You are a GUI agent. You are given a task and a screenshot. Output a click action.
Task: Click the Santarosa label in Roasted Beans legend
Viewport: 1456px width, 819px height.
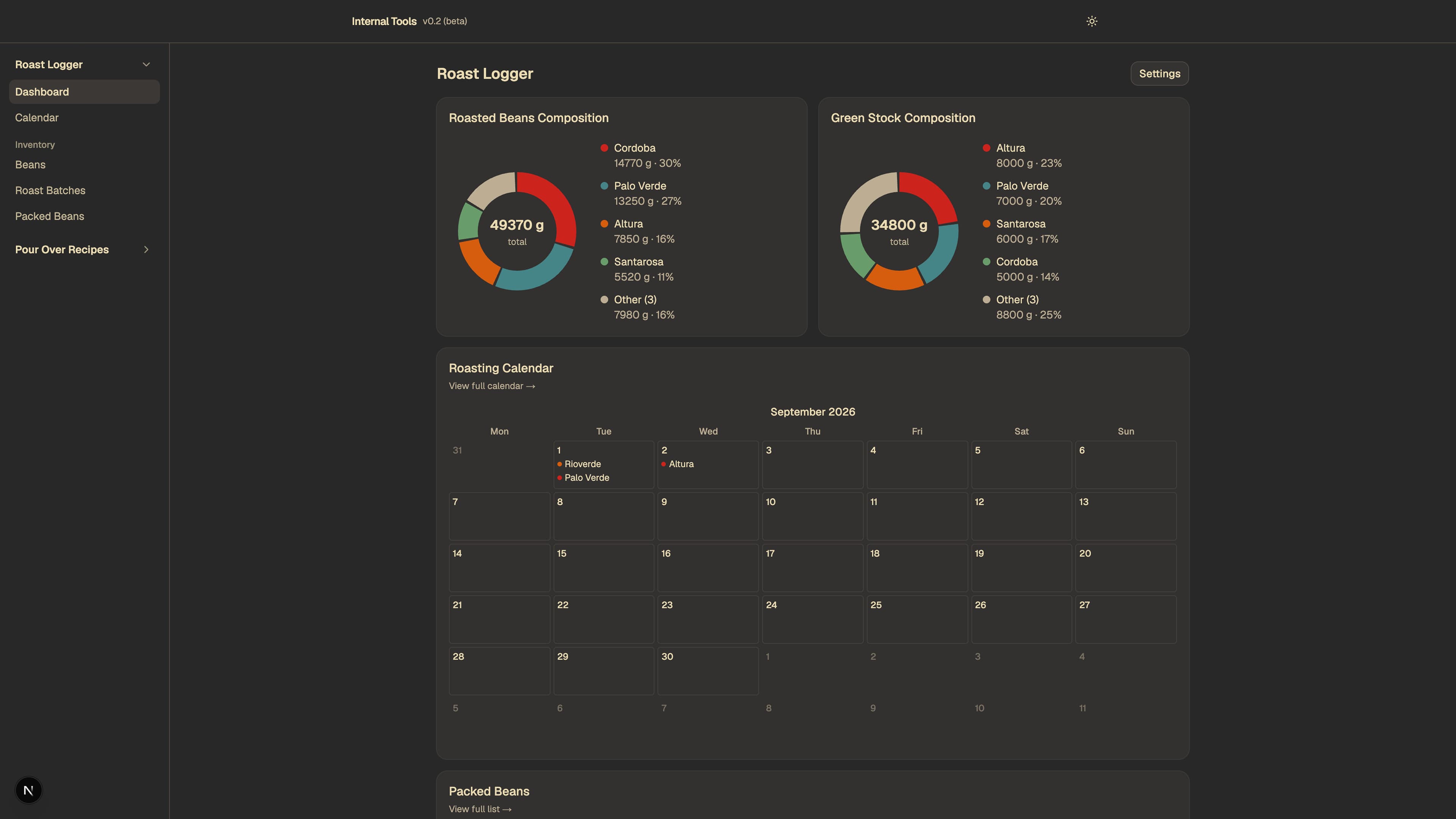click(x=639, y=261)
